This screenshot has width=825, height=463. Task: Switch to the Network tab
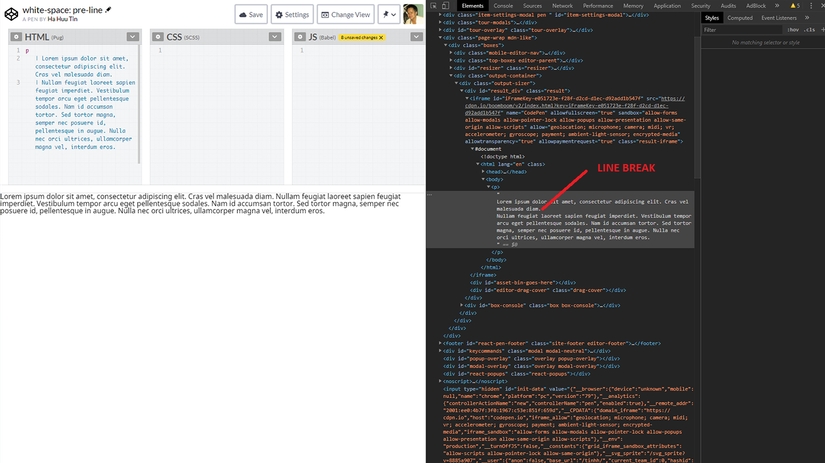tap(562, 6)
